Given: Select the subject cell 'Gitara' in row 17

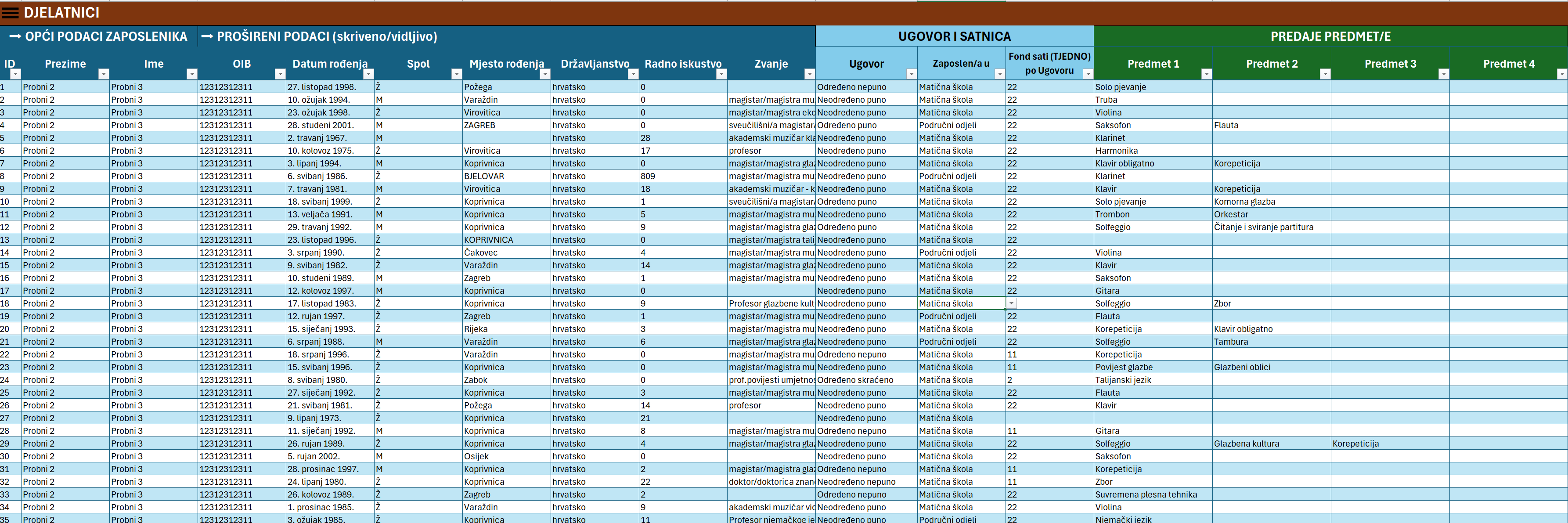Looking at the screenshot, I should coord(1153,290).
